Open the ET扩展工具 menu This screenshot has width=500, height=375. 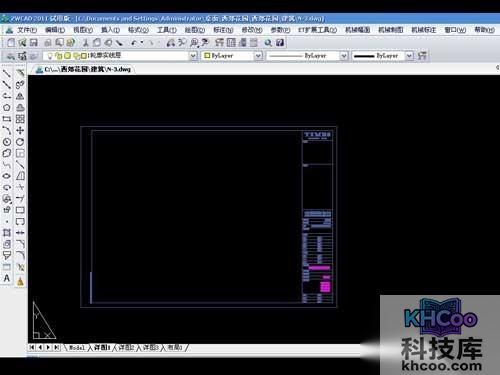click(317, 30)
